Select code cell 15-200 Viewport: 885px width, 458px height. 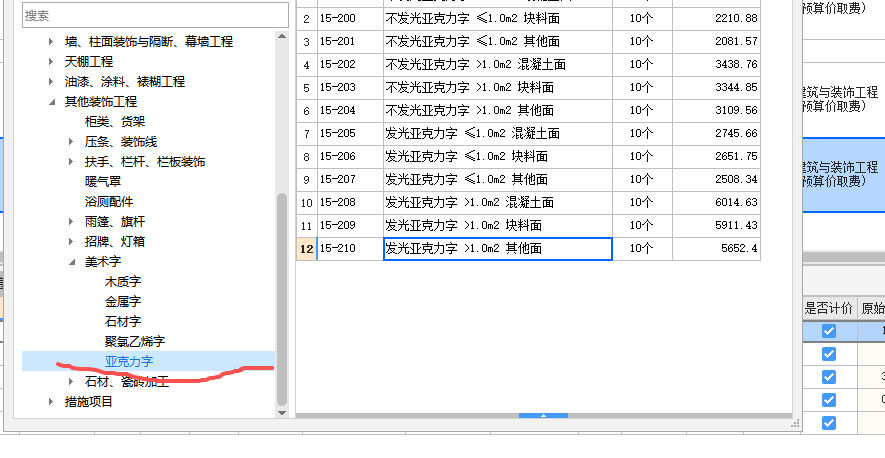350,19
